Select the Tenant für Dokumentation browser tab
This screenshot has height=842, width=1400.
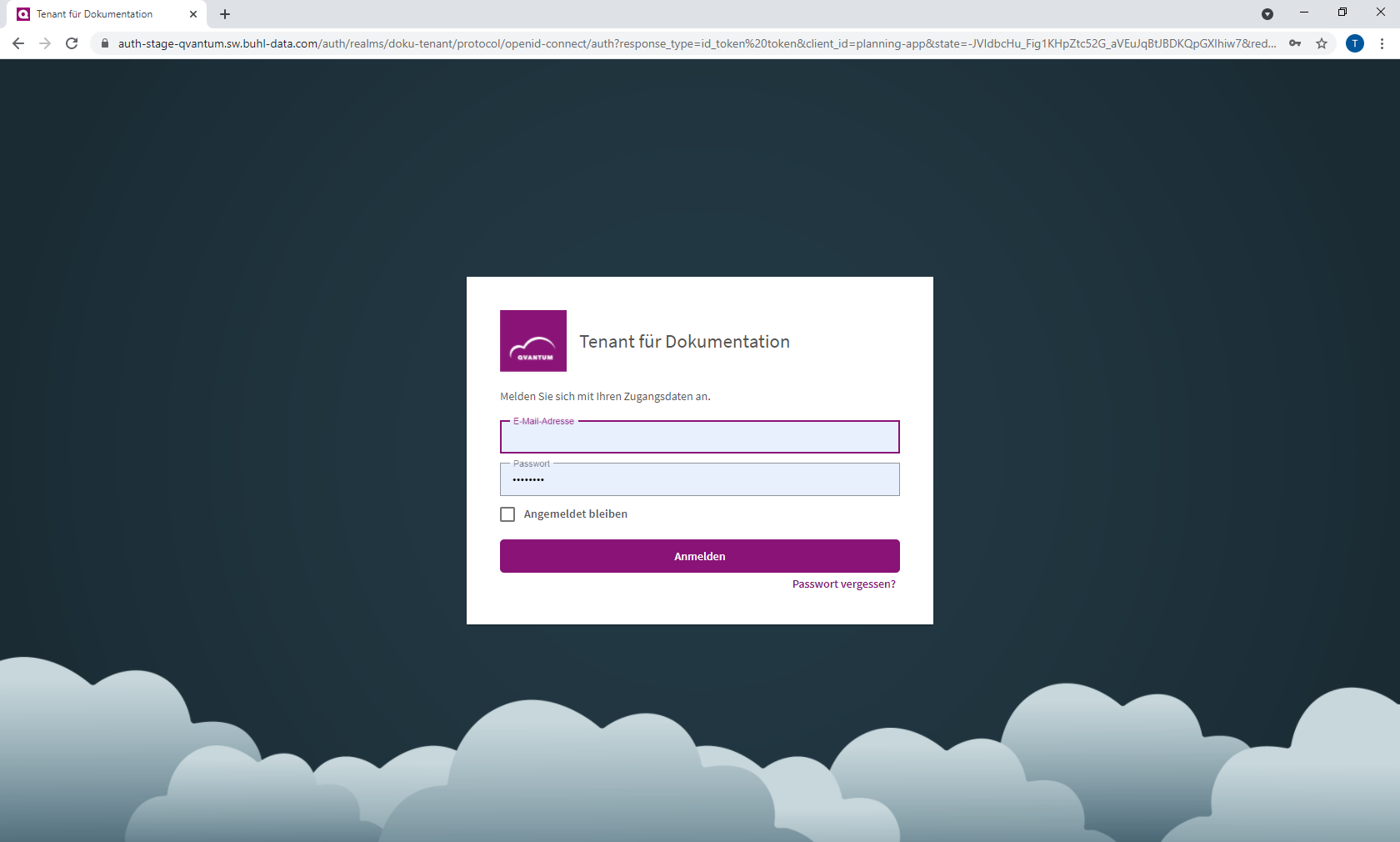coord(107,14)
